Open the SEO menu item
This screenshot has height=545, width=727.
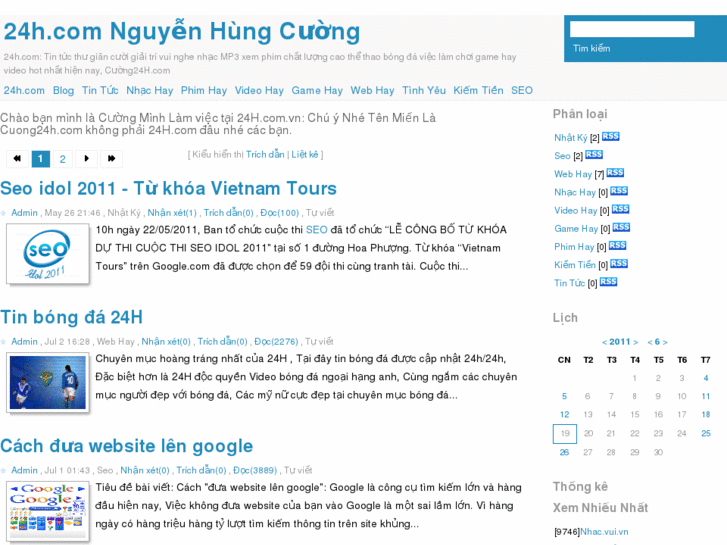point(522,90)
